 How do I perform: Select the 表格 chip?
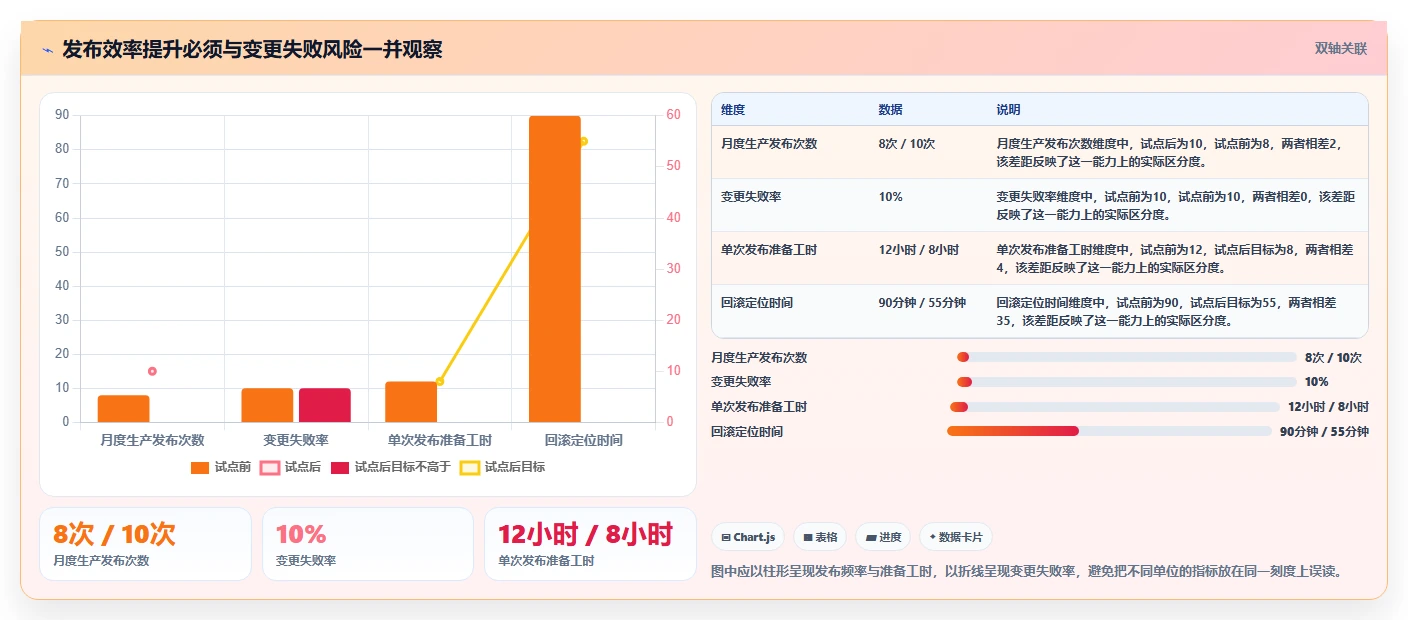click(820, 537)
